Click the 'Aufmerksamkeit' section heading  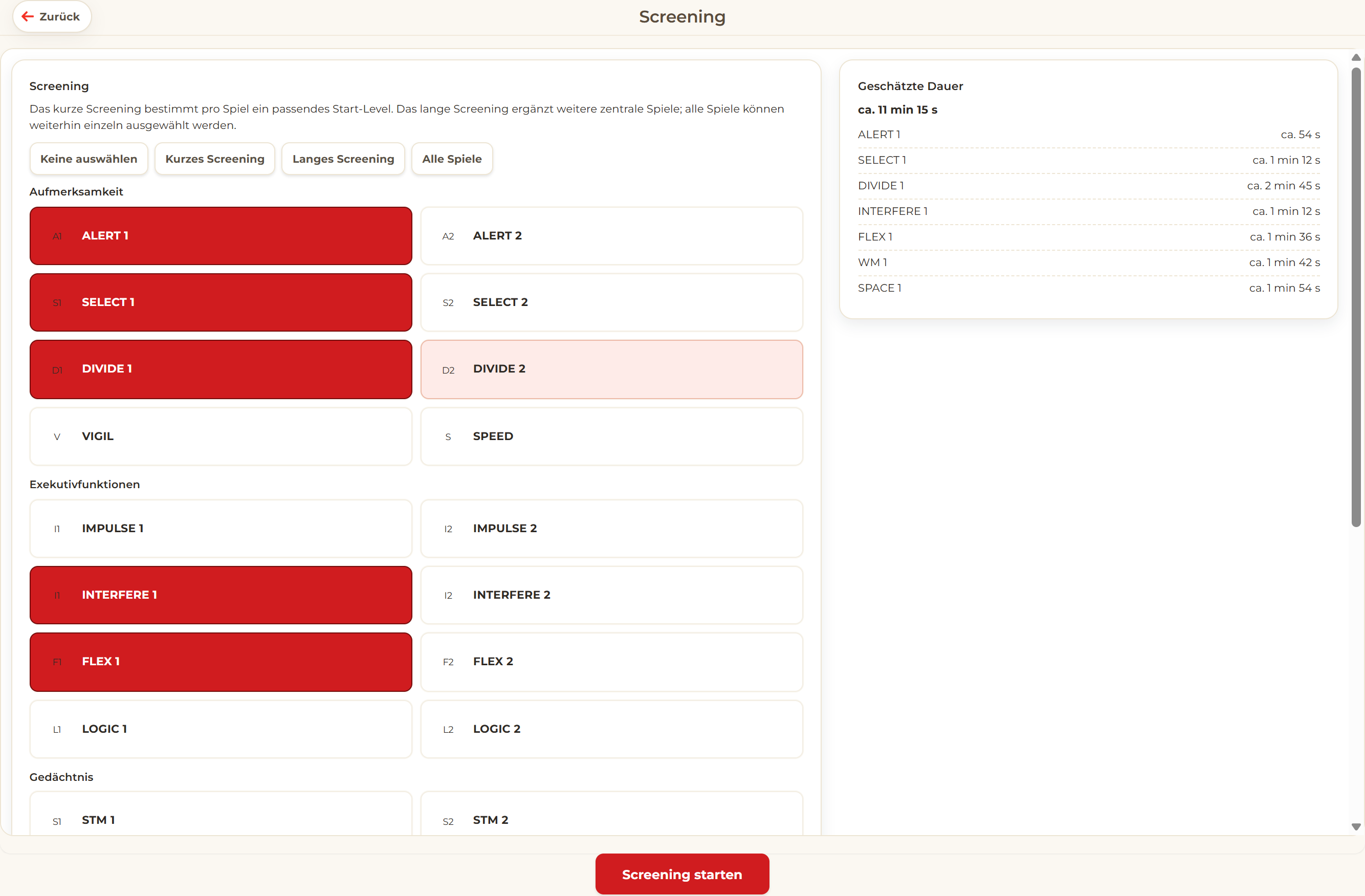pyautogui.click(x=76, y=191)
